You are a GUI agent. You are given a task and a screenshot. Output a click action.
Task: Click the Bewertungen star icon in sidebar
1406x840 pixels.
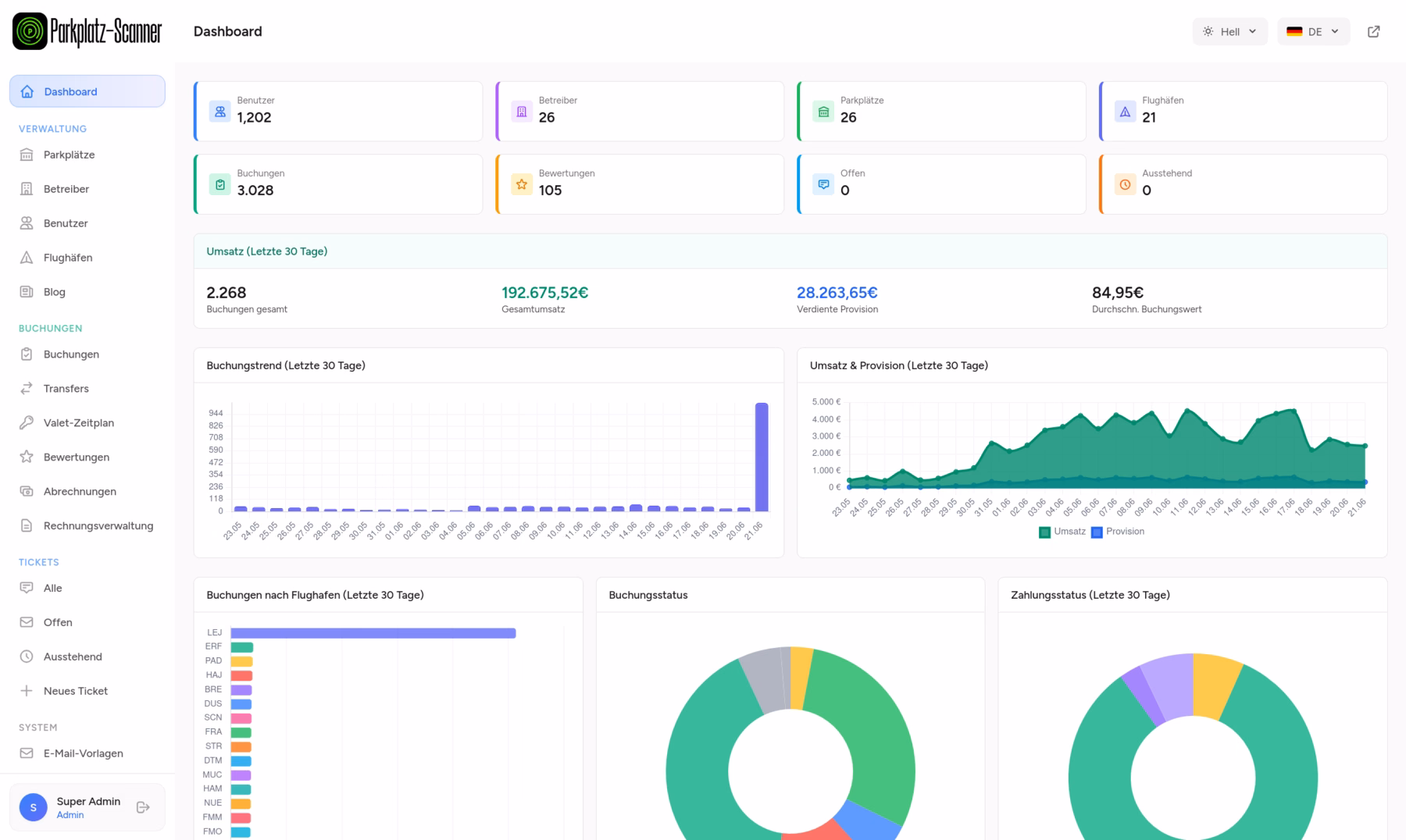(27, 457)
